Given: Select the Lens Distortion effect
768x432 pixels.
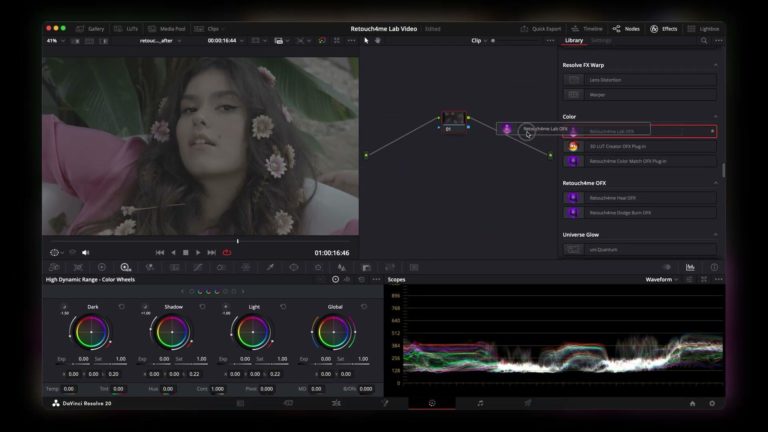Looking at the screenshot, I should click(x=639, y=80).
